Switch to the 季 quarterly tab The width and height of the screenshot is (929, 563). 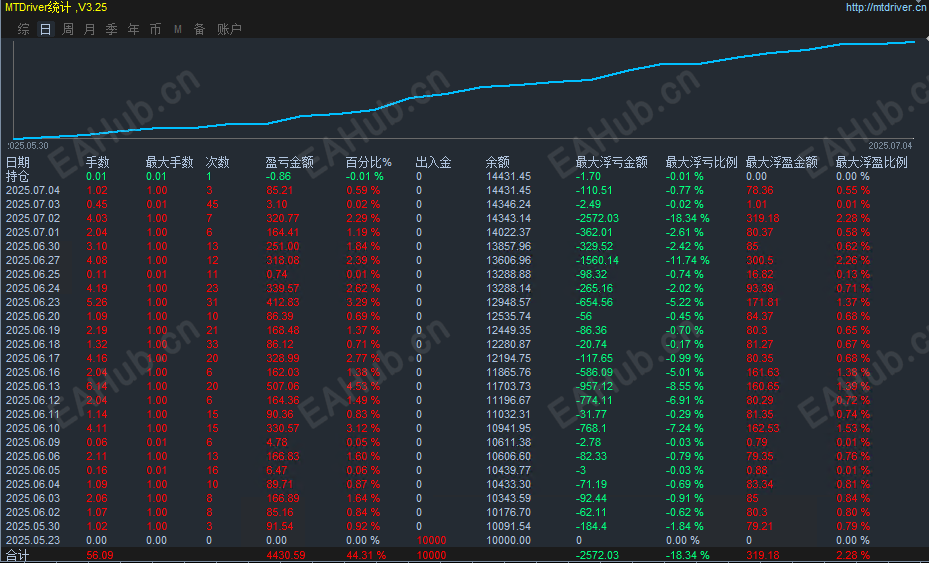click(x=111, y=29)
